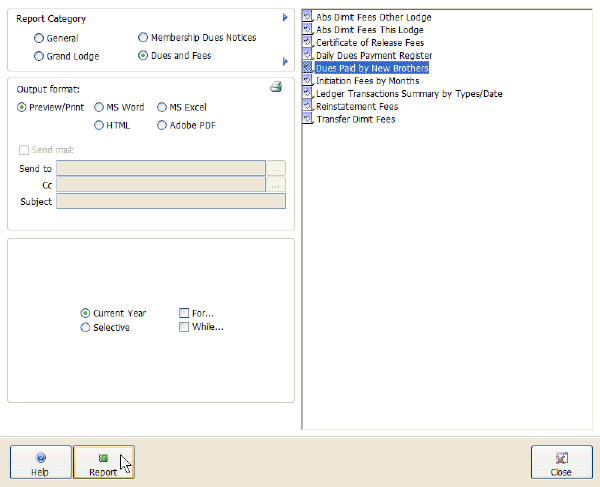The image size is (600, 487).
Task: Click the icon beside Reinstatement Fees
Action: 308,106
